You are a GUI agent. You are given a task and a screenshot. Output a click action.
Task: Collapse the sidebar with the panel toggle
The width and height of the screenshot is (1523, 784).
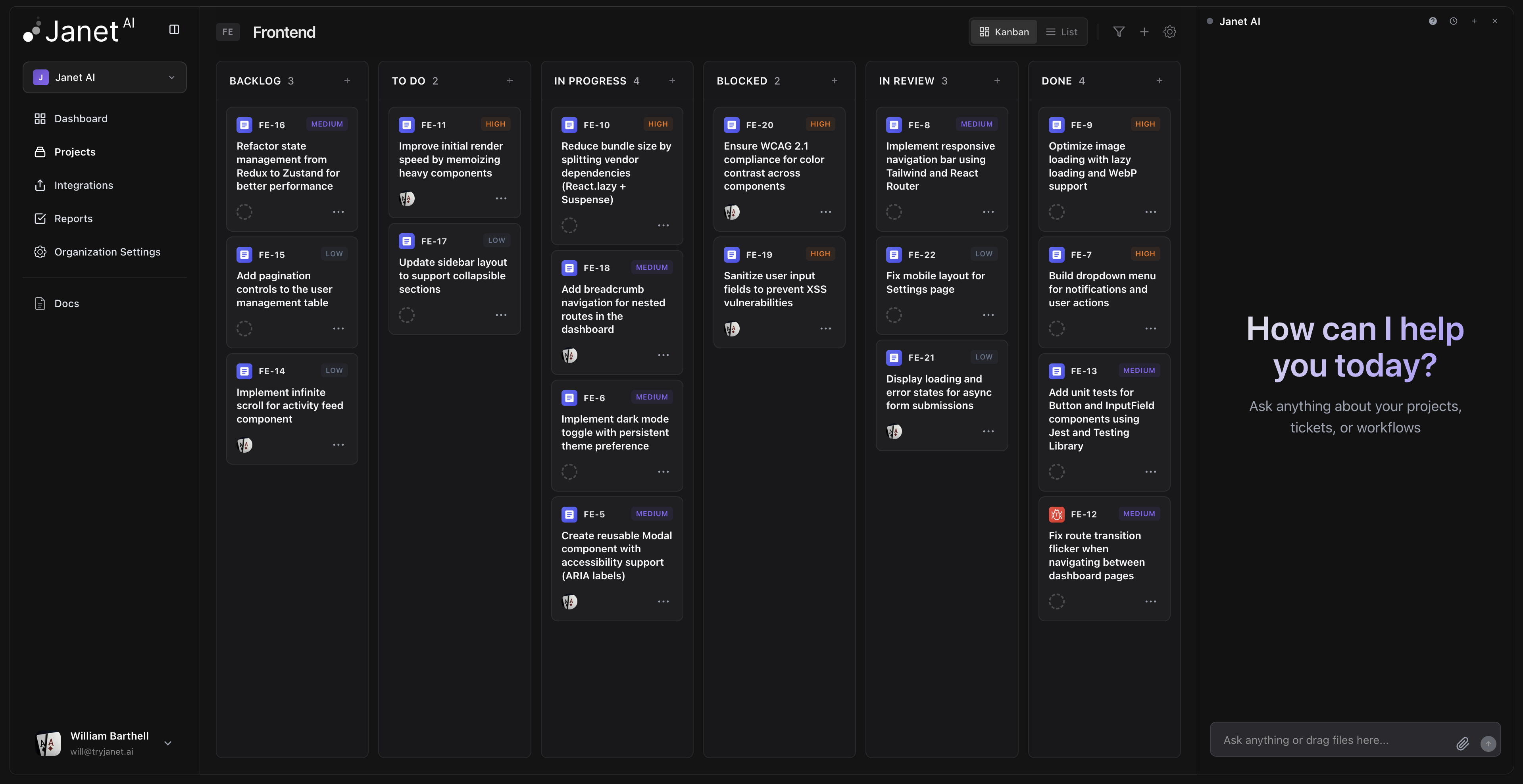click(x=174, y=29)
